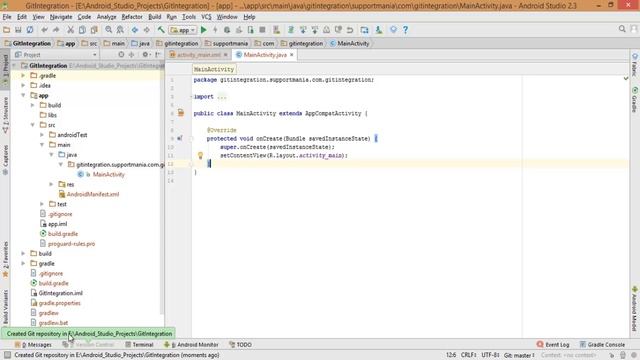The height and width of the screenshot is (360, 640).
Task: Open the Structure side tool window
Action: click(x=5, y=116)
